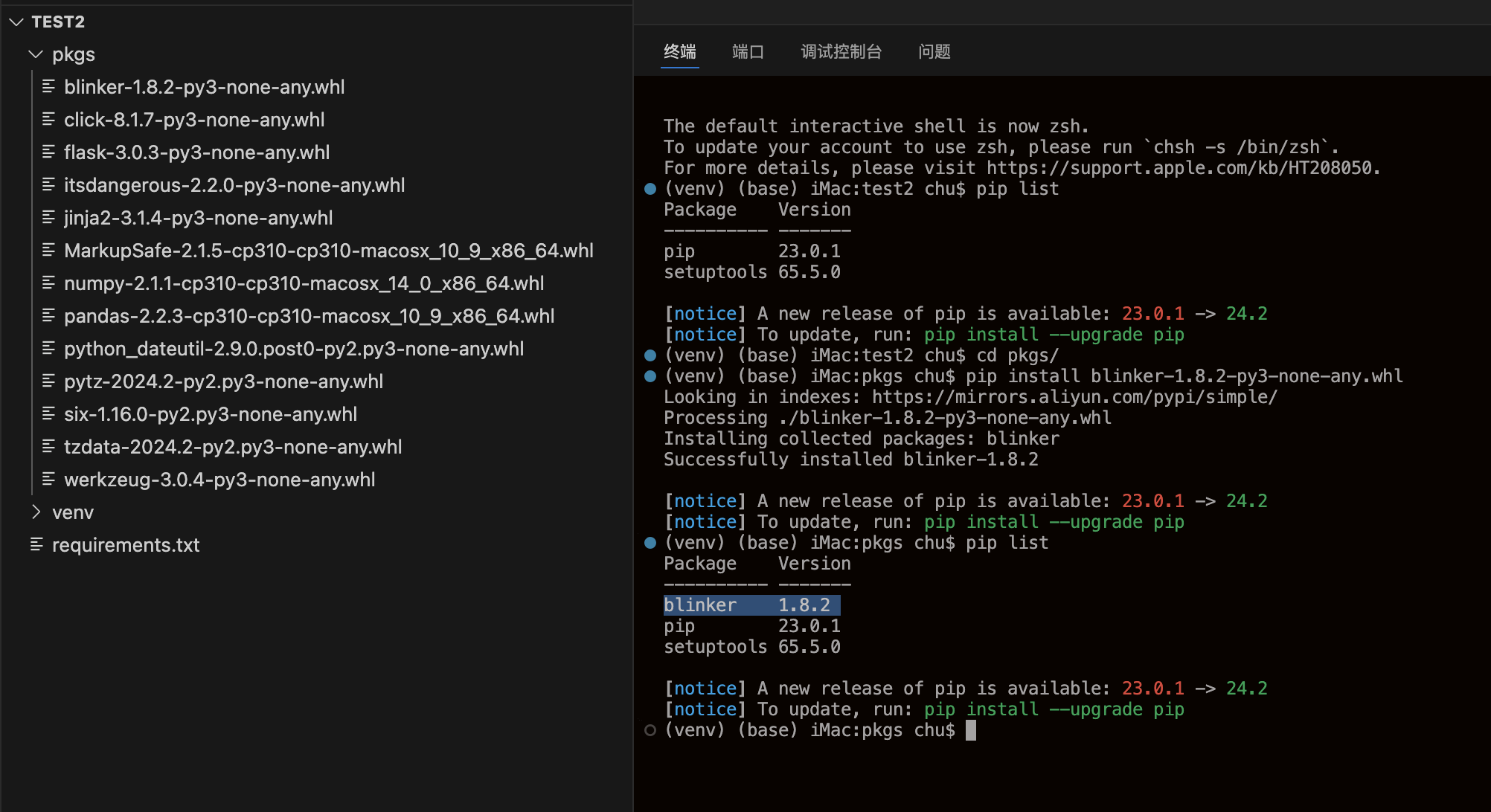Switch to the 端口 tab
1491x812 pixels.
748,51
